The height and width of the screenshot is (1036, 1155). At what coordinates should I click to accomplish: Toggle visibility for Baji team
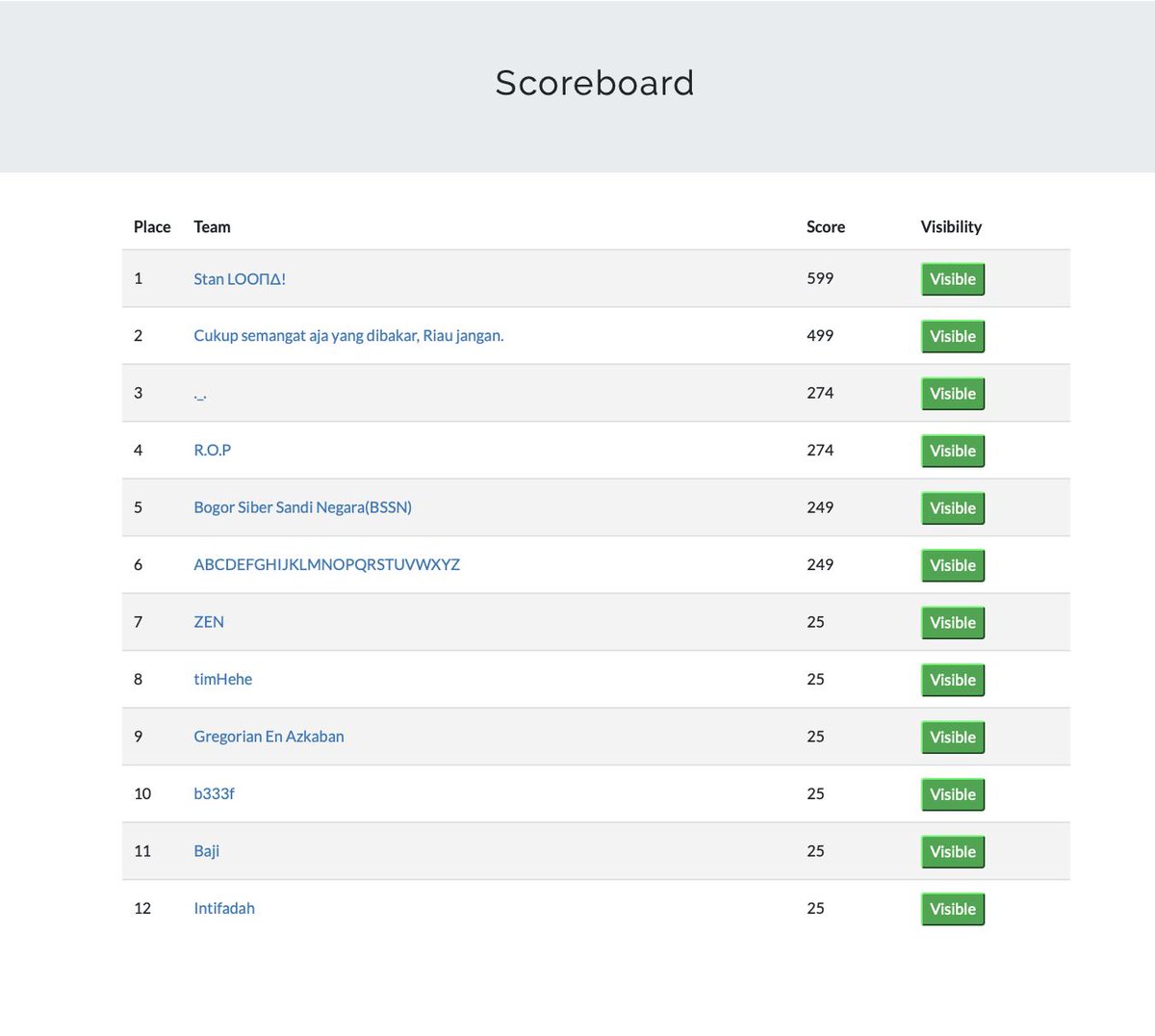[x=953, y=852]
